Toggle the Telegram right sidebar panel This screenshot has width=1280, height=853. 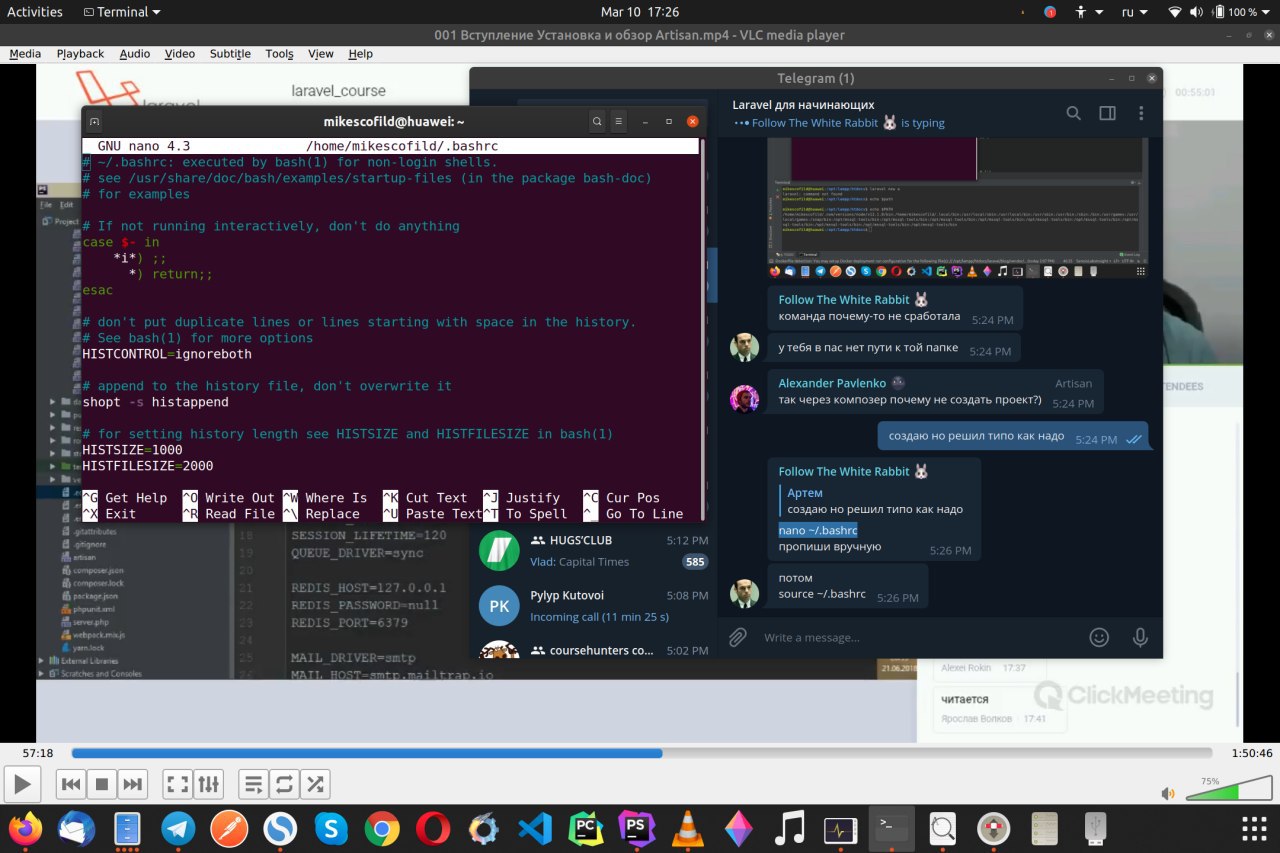1107,113
